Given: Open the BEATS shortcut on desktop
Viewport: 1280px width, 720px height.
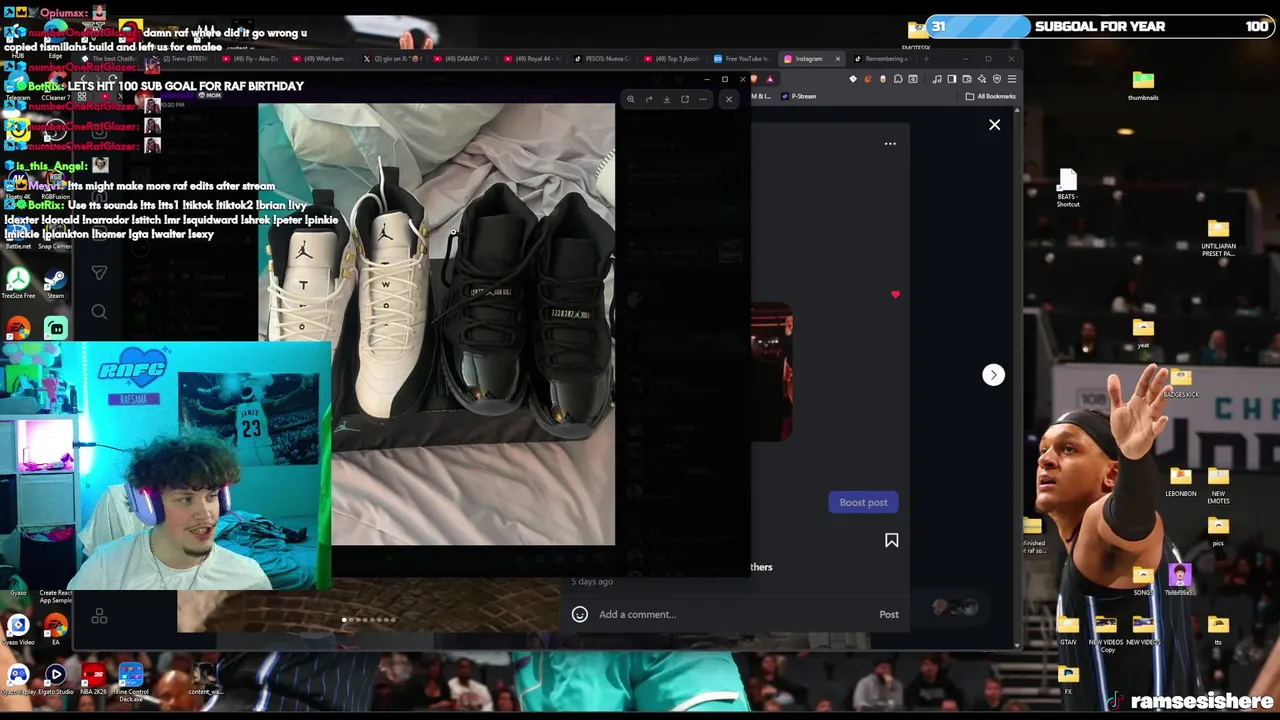Looking at the screenshot, I should pos(1068,187).
